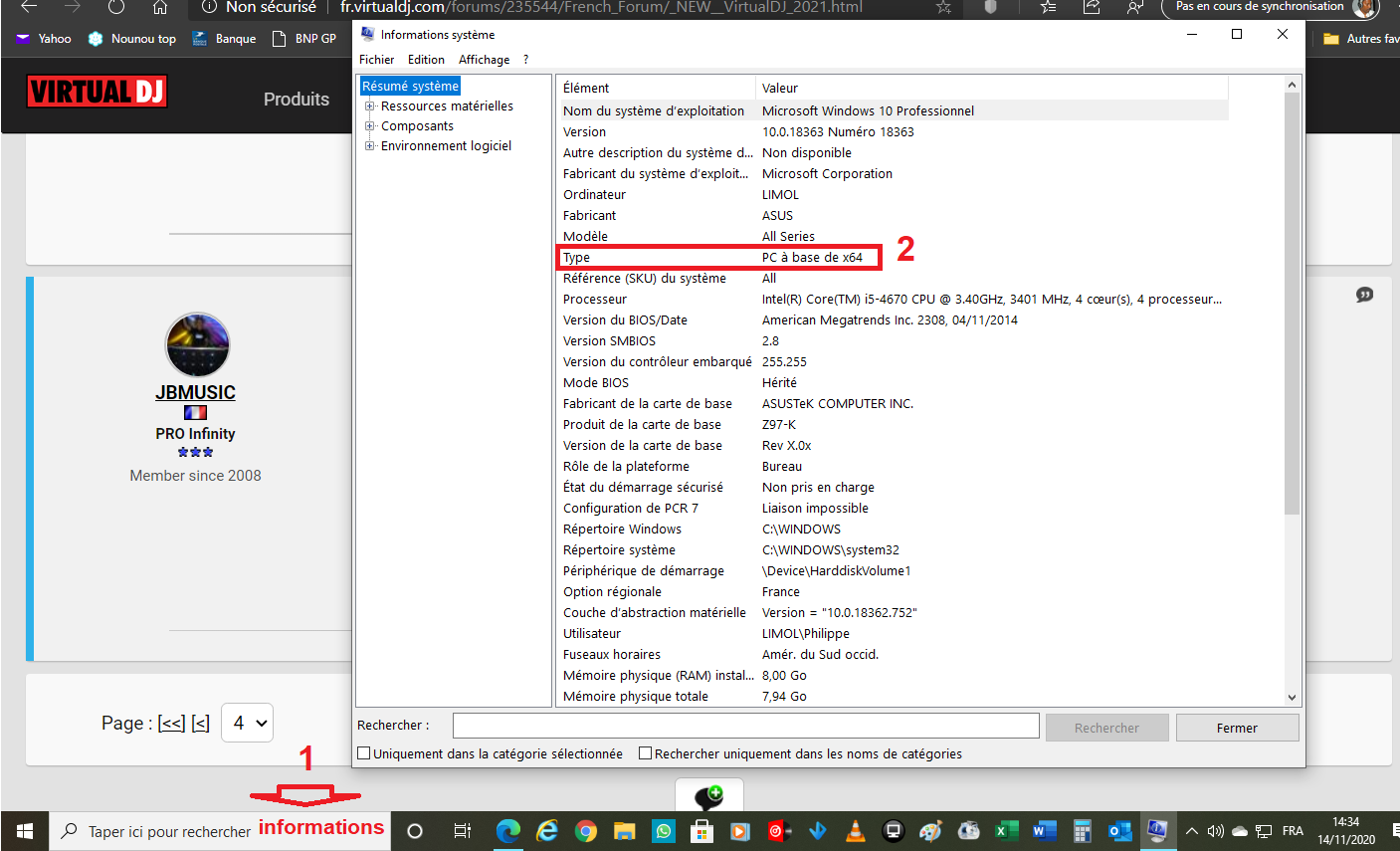
Task: Open the Windows Start menu
Action: pyautogui.click(x=25, y=831)
